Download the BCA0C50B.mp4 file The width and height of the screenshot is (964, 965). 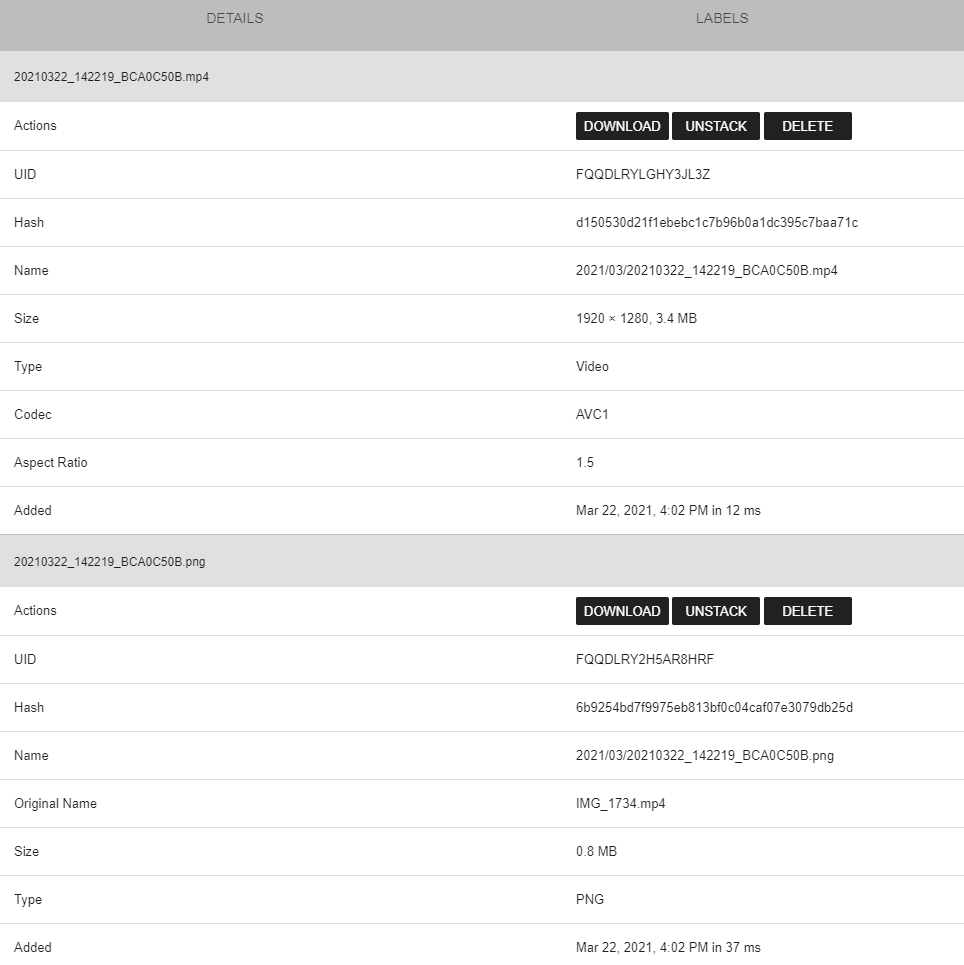[x=622, y=126]
